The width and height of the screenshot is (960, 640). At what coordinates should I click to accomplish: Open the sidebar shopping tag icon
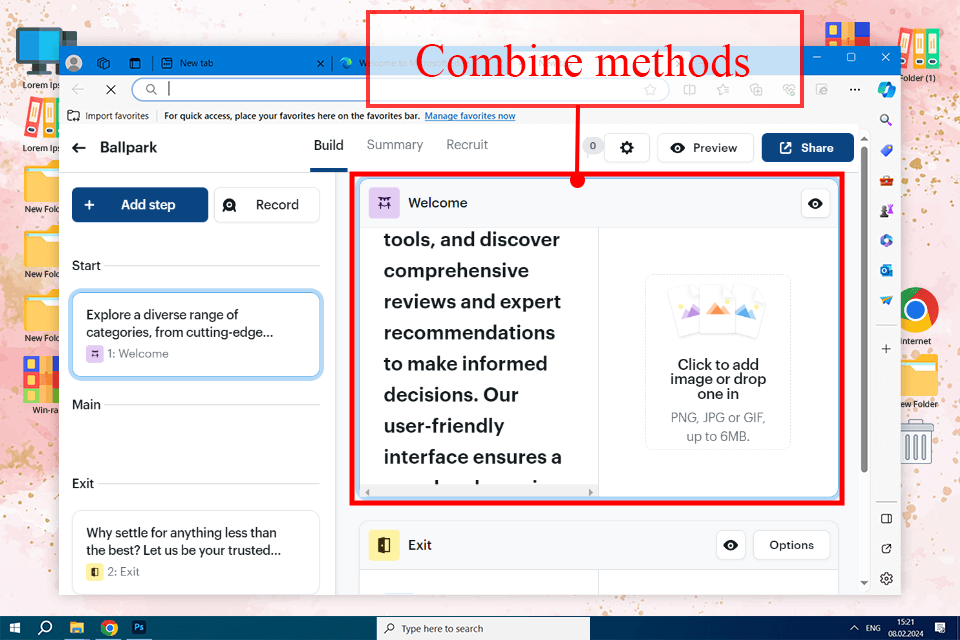click(887, 150)
